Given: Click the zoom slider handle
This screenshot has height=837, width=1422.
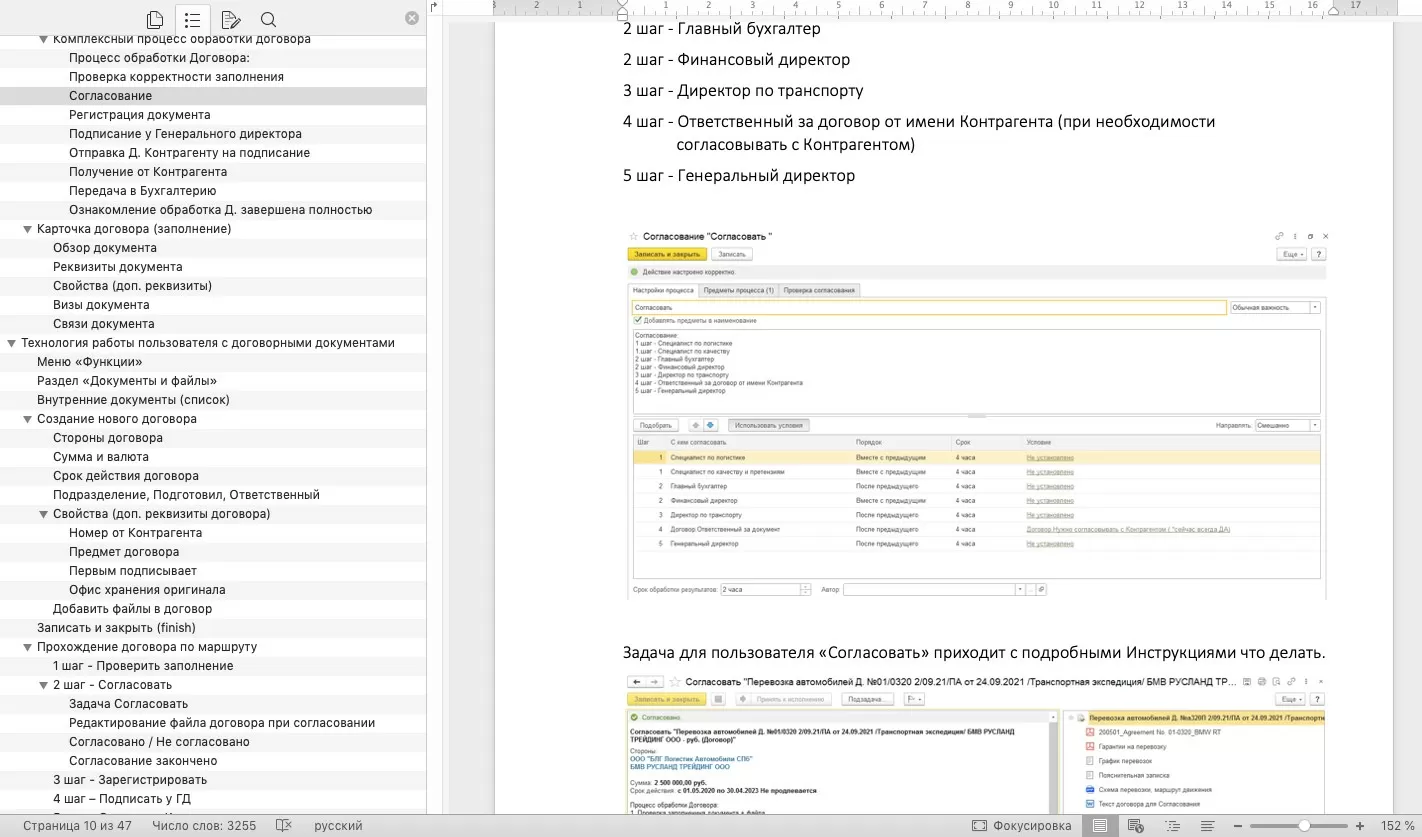Looking at the screenshot, I should 1304,826.
